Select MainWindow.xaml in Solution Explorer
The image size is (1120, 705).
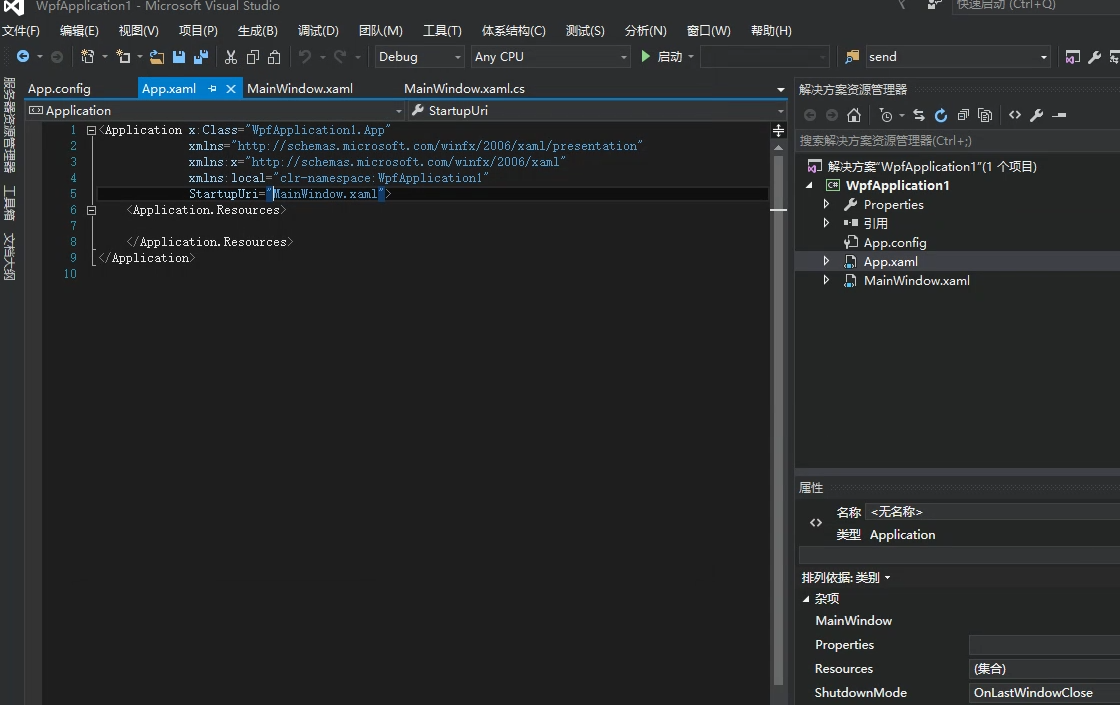916,281
